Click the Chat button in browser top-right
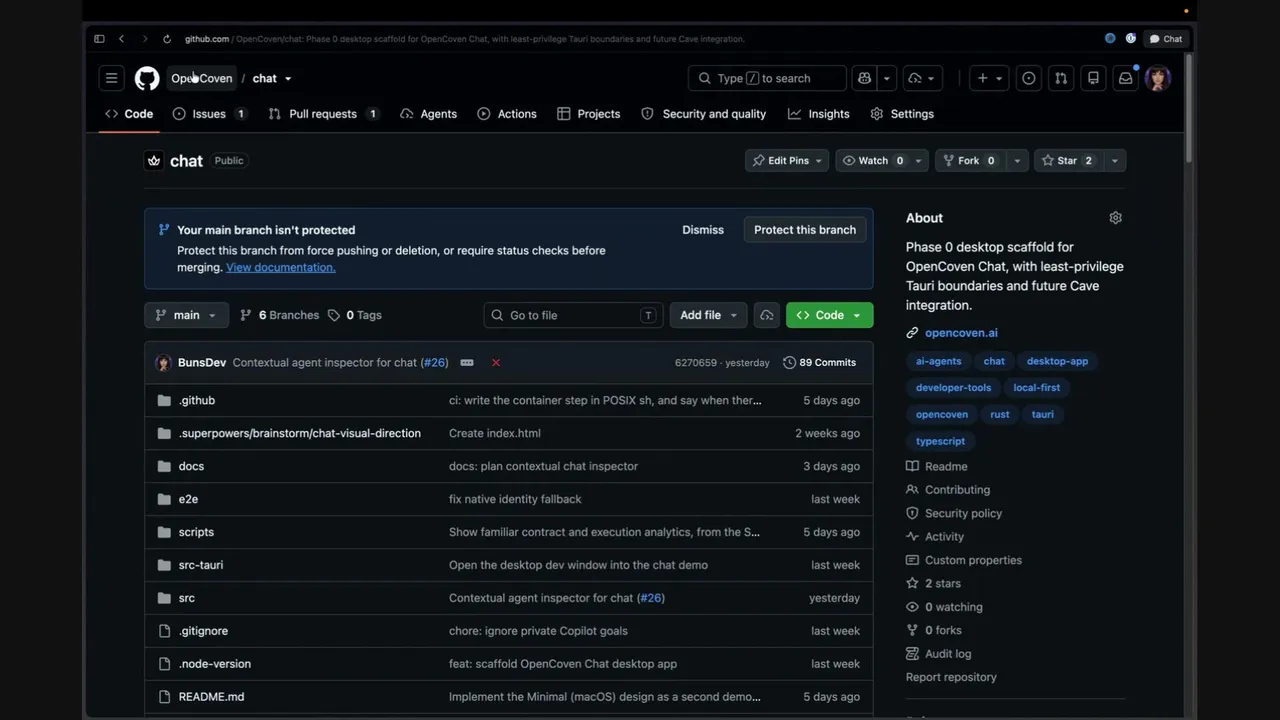Screen dimensions: 1280x720 (1166, 39)
